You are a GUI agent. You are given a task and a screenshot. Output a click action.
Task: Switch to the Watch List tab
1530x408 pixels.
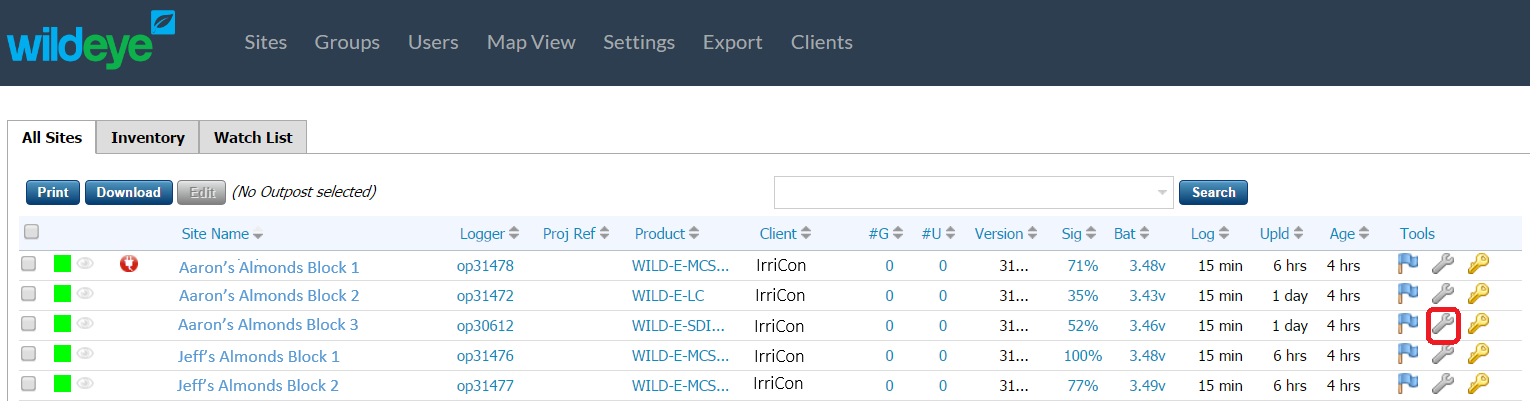(x=253, y=138)
